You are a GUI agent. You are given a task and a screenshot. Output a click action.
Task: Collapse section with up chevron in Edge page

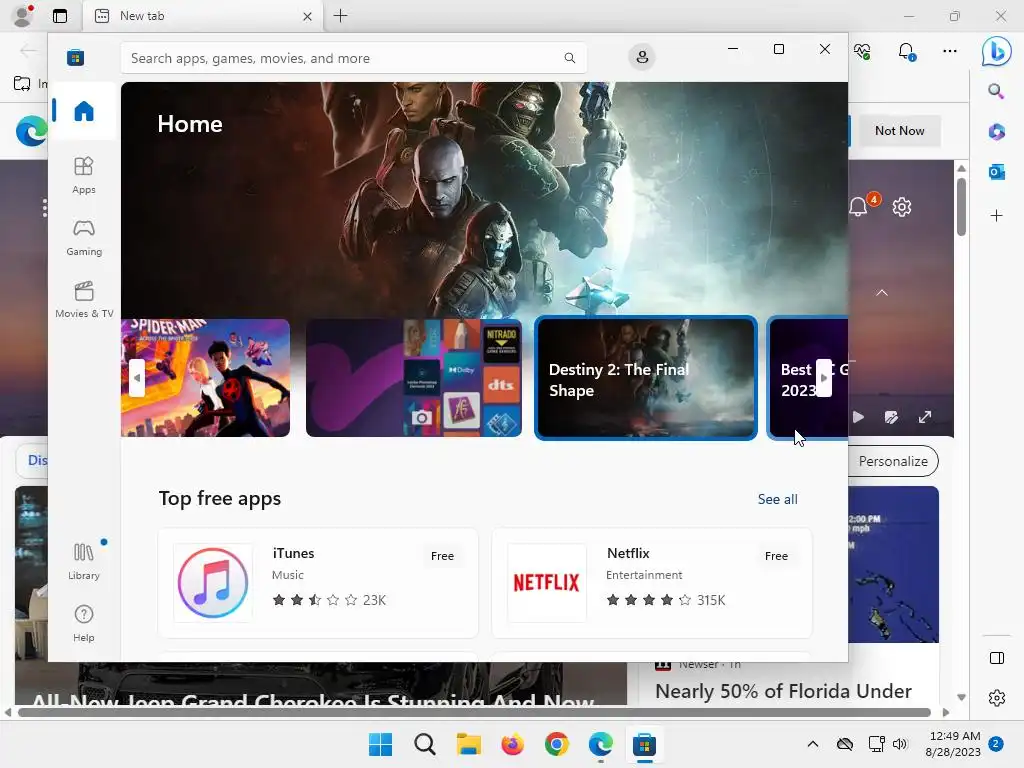coord(882,293)
